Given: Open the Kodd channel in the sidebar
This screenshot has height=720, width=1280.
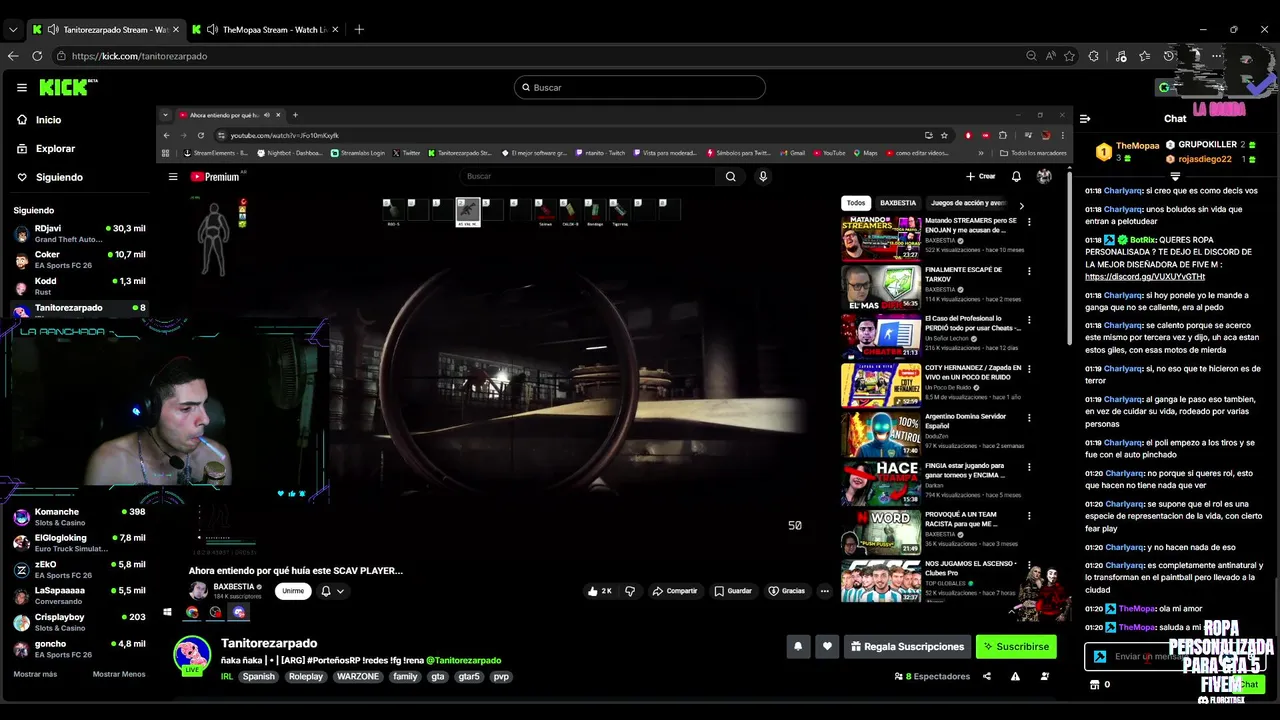Looking at the screenshot, I should (x=78, y=286).
